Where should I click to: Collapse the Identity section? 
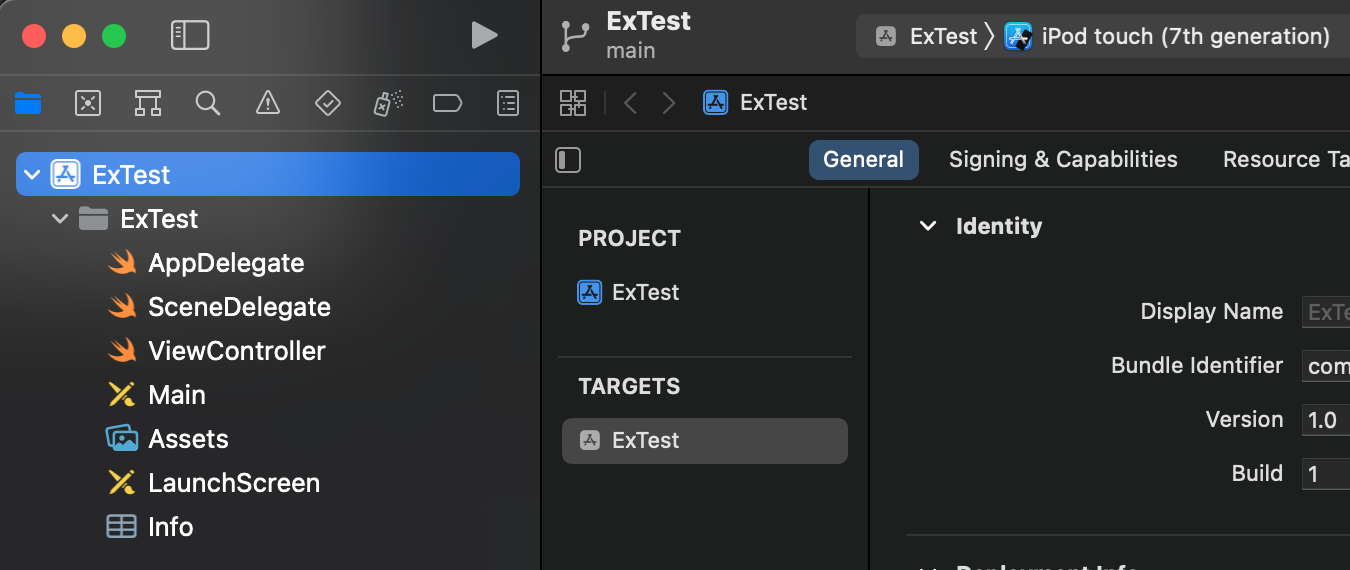coord(928,226)
